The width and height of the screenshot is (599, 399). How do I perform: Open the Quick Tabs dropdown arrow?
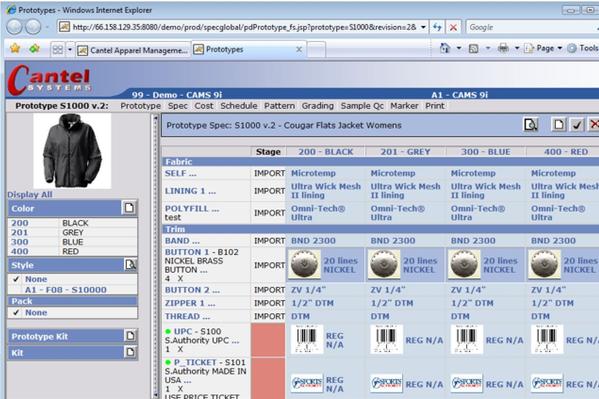[70, 50]
